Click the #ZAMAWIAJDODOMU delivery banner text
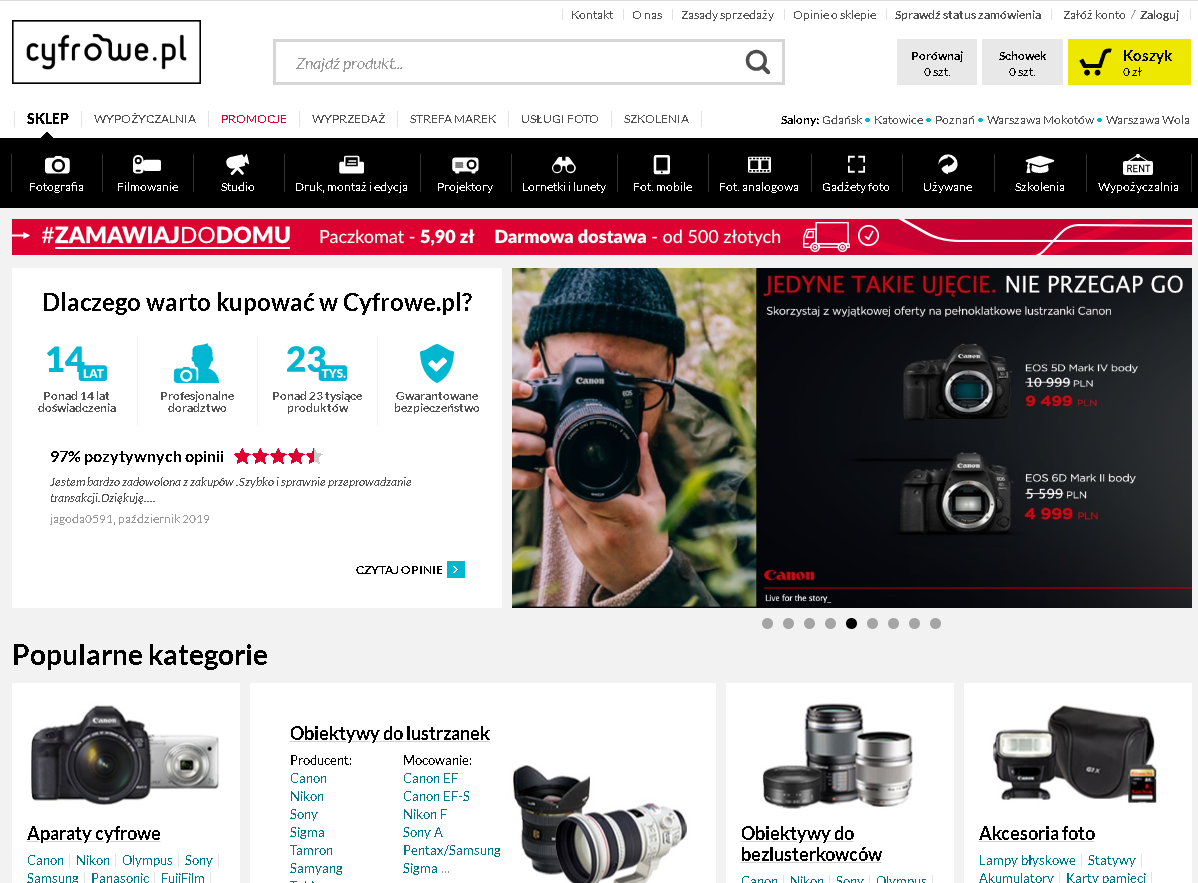 [x=166, y=236]
